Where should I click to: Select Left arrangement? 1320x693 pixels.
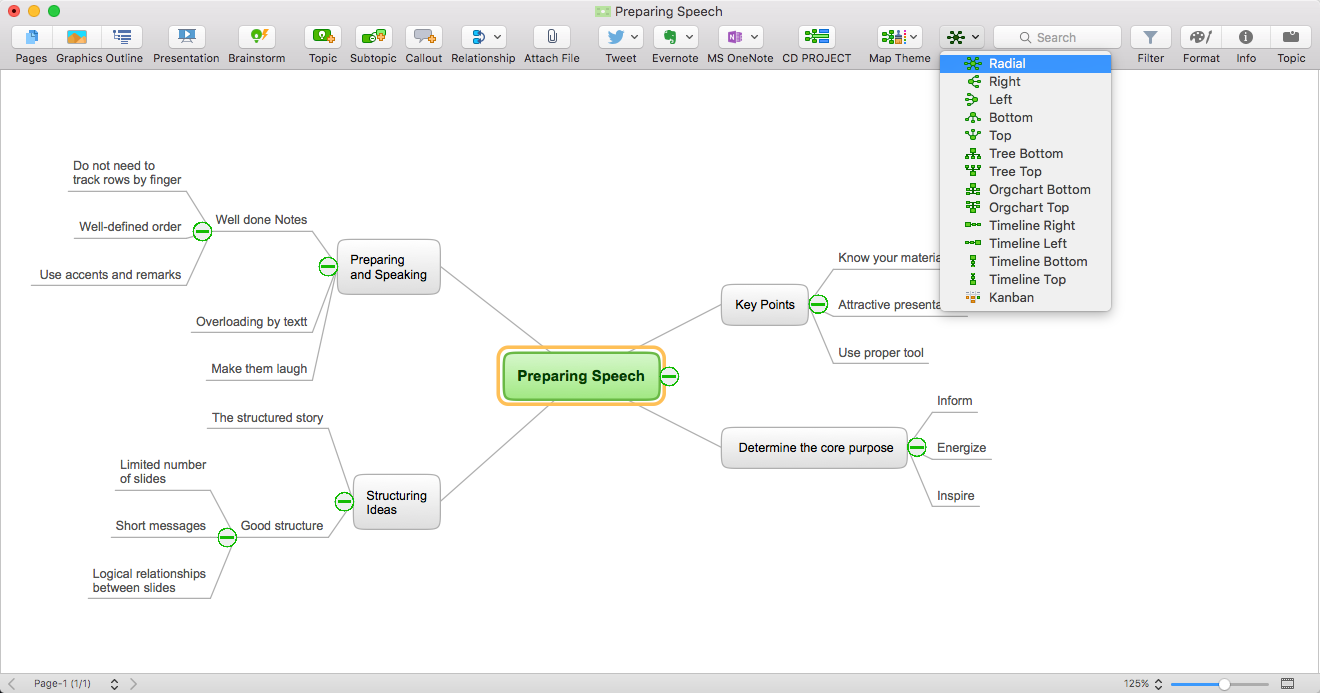point(1025,99)
